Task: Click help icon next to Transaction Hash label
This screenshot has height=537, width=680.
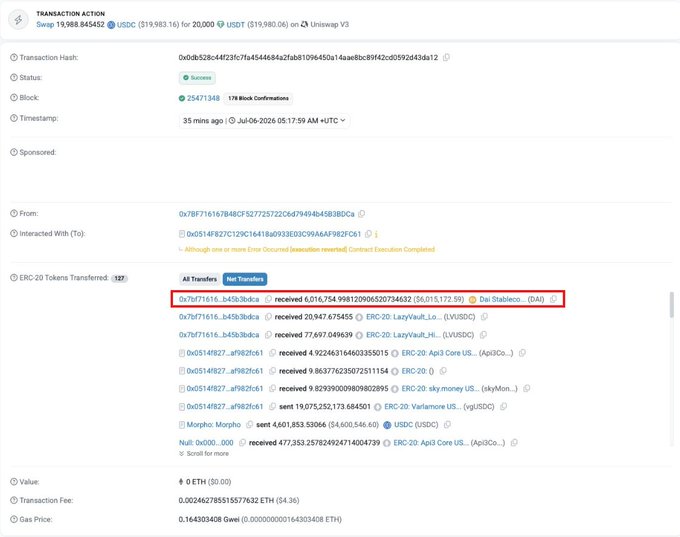Action: pyautogui.click(x=14, y=57)
